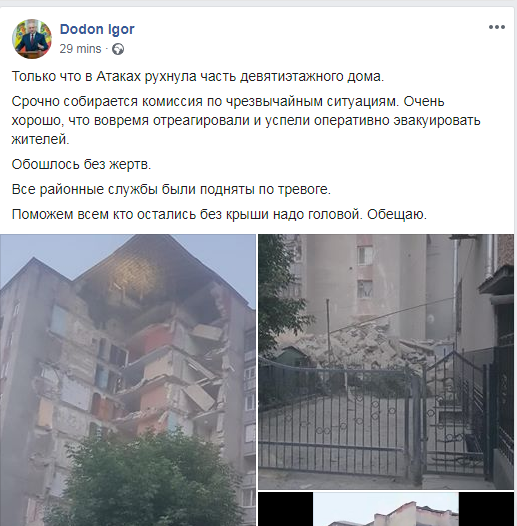This screenshot has height=526, width=517.
Task: Open the partially visible third photo
Action: click(x=386, y=509)
